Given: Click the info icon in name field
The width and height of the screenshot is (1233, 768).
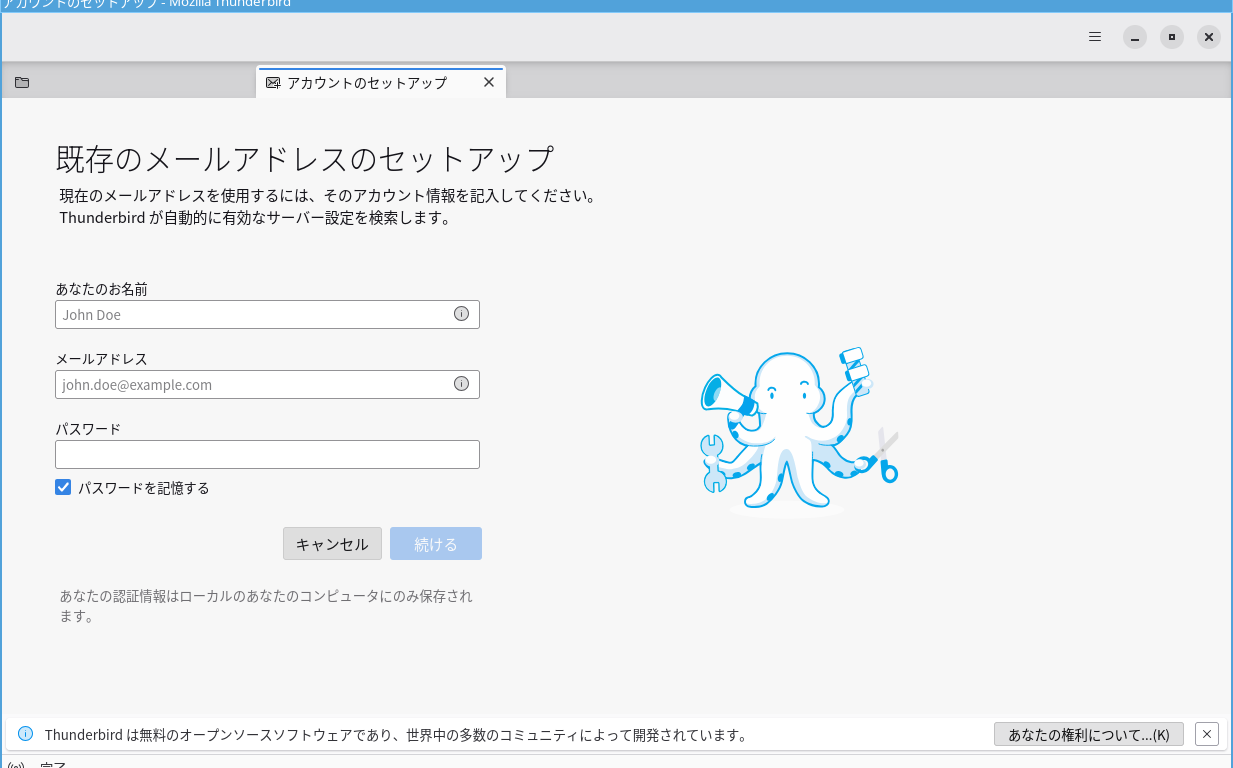Looking at the screenshot, I should tap(461, 314).
